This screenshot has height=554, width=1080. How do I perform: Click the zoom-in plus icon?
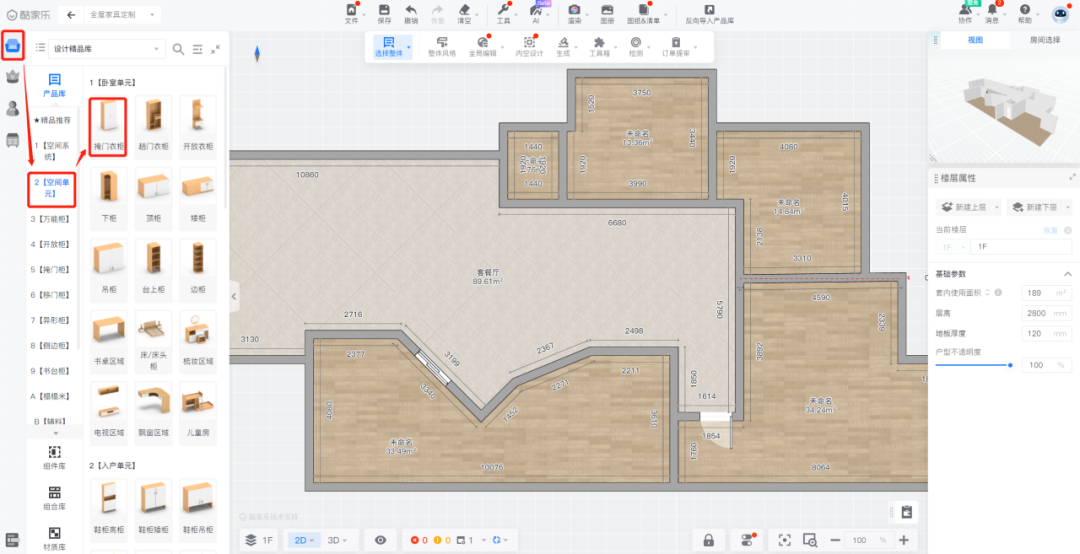pos(904,540)
